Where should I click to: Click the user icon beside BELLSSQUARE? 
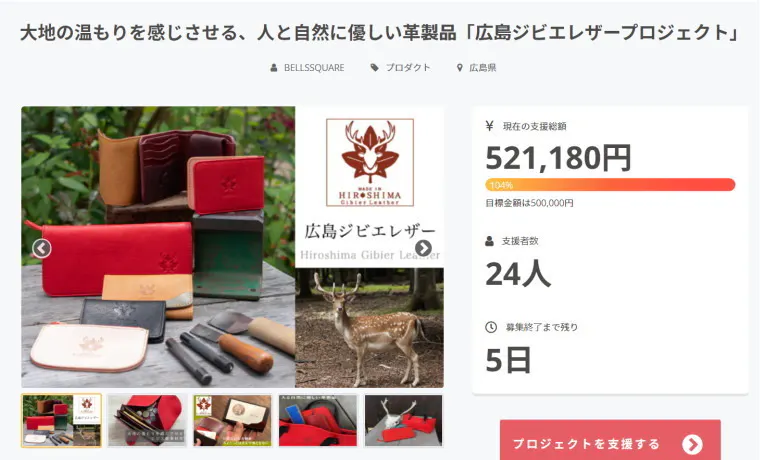pyautogui.click(x=274, y=68)
